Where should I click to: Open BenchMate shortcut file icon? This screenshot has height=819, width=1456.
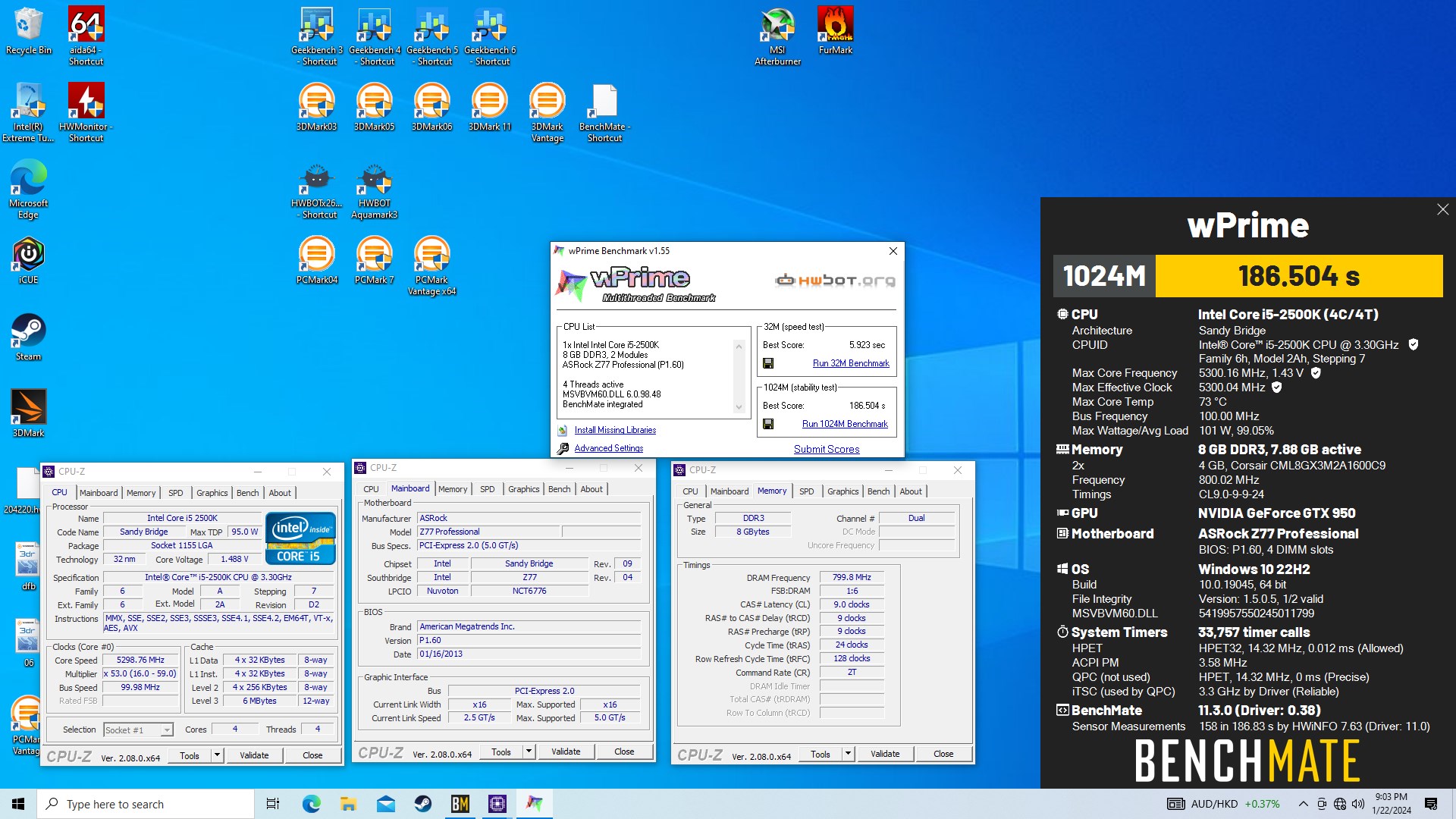pyautogui.click(x=605, y=112)
